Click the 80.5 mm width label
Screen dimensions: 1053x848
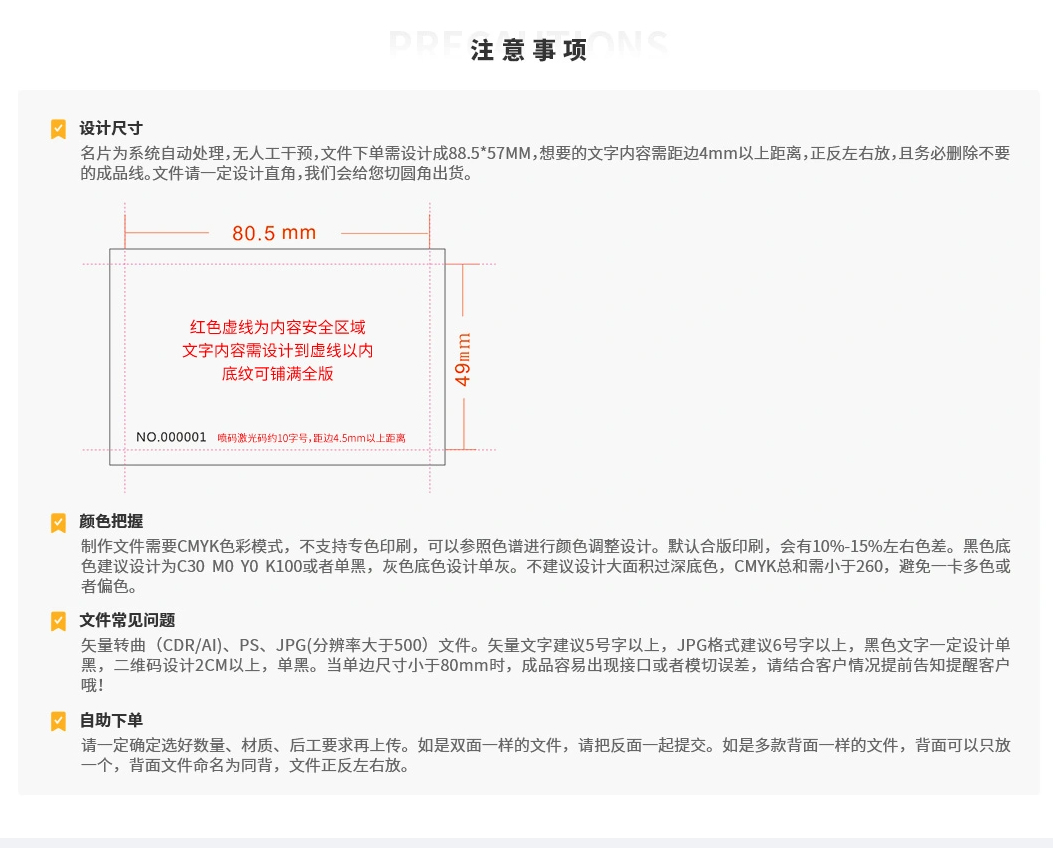point(274,233)
